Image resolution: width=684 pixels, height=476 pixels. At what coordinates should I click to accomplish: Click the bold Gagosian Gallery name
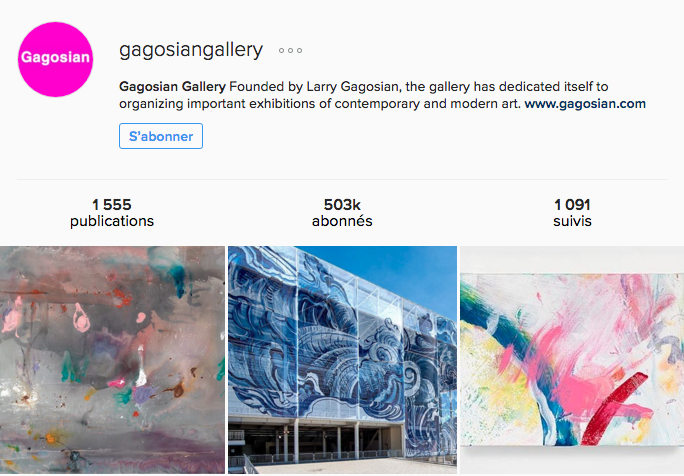[172, 86]
